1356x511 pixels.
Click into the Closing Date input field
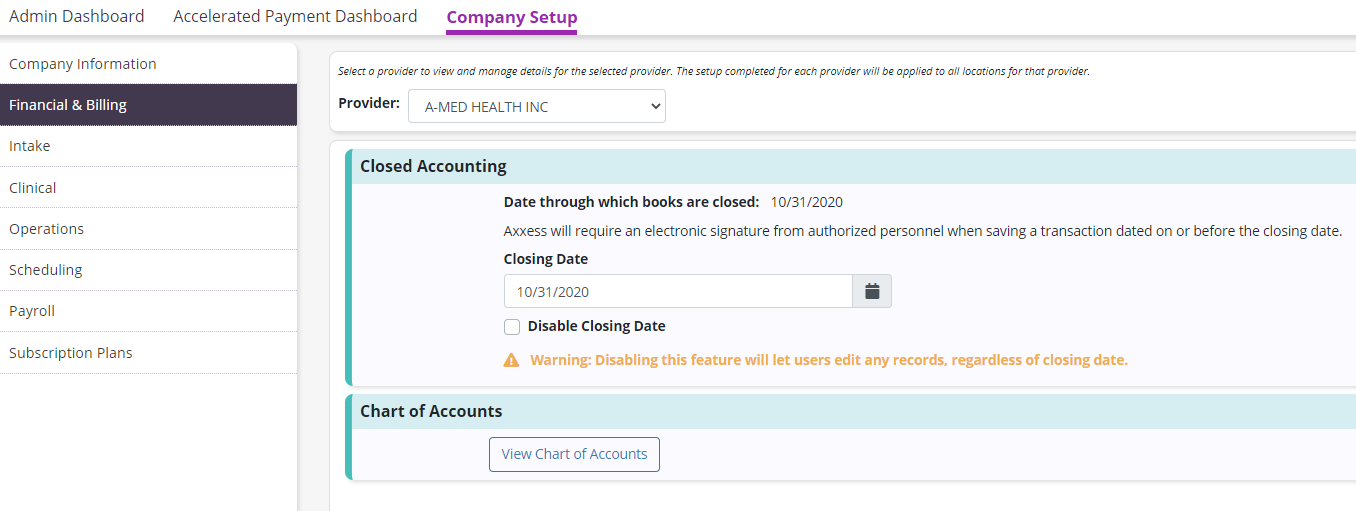tap(677, 291)
